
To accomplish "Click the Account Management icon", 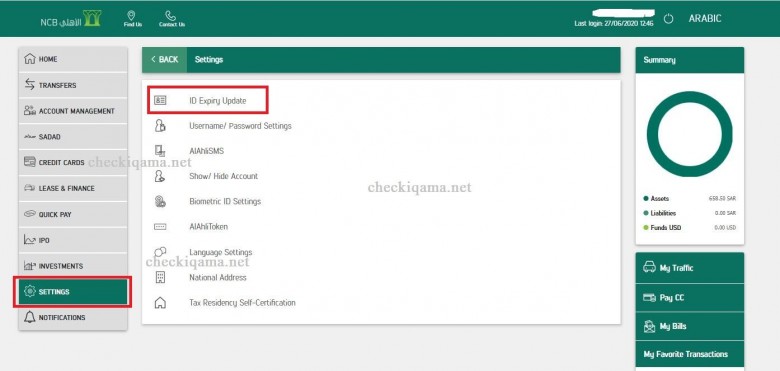I will [x=30, y=110].
